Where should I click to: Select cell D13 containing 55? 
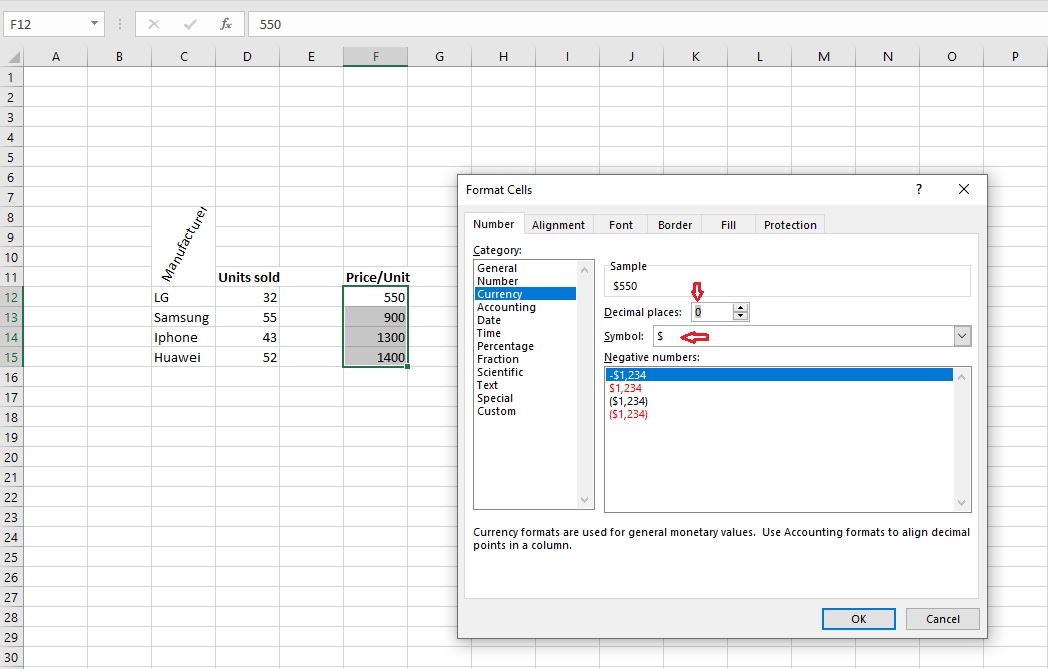(x=247, y=317)
